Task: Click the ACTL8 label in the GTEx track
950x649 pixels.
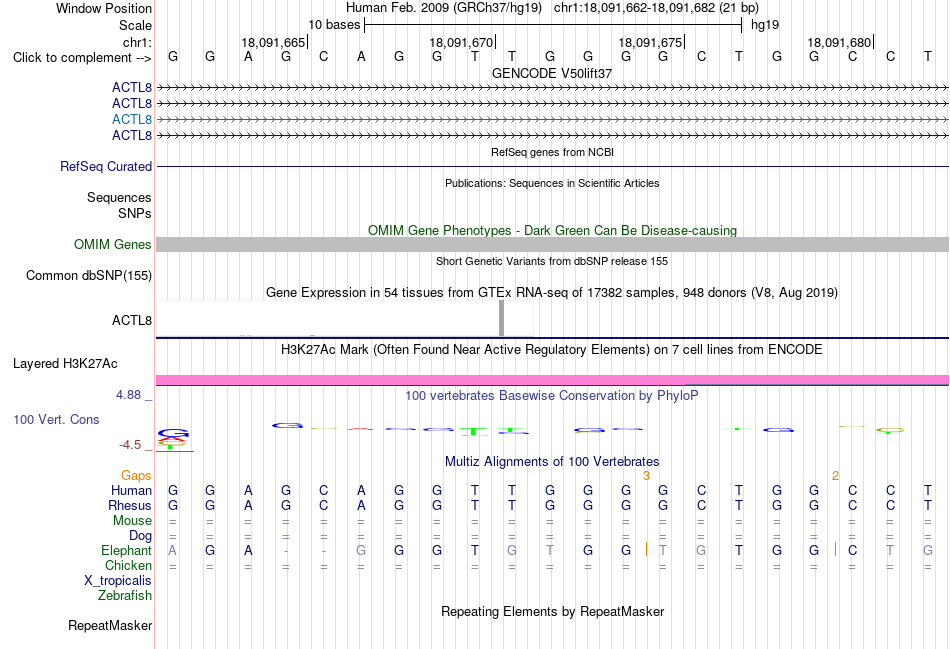Action: click(131, 320)
